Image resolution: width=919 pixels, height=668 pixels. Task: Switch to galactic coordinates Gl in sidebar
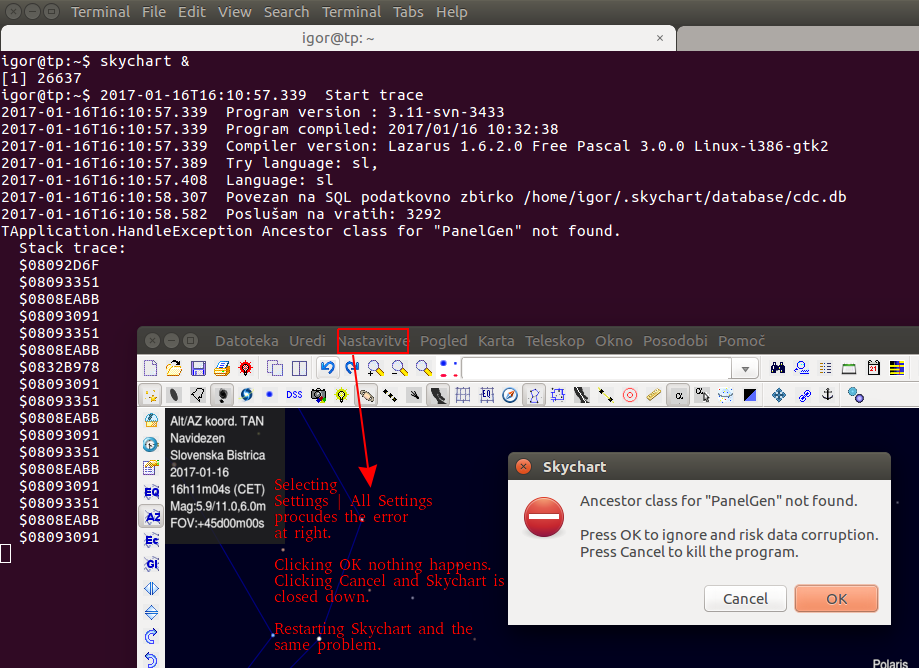pos(152,564)
